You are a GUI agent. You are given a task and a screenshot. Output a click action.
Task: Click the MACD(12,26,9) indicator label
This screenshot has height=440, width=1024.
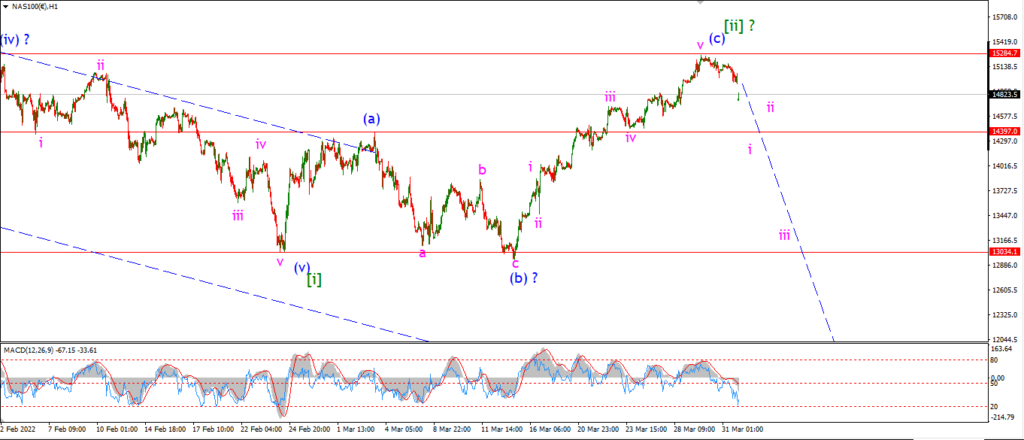(x=26, y=350)
